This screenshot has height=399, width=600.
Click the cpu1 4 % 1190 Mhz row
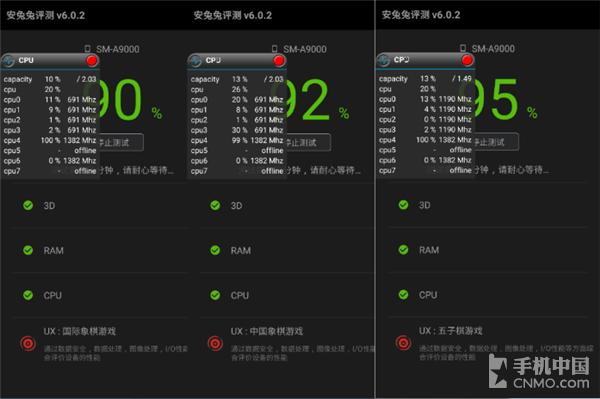pos(425,109)
